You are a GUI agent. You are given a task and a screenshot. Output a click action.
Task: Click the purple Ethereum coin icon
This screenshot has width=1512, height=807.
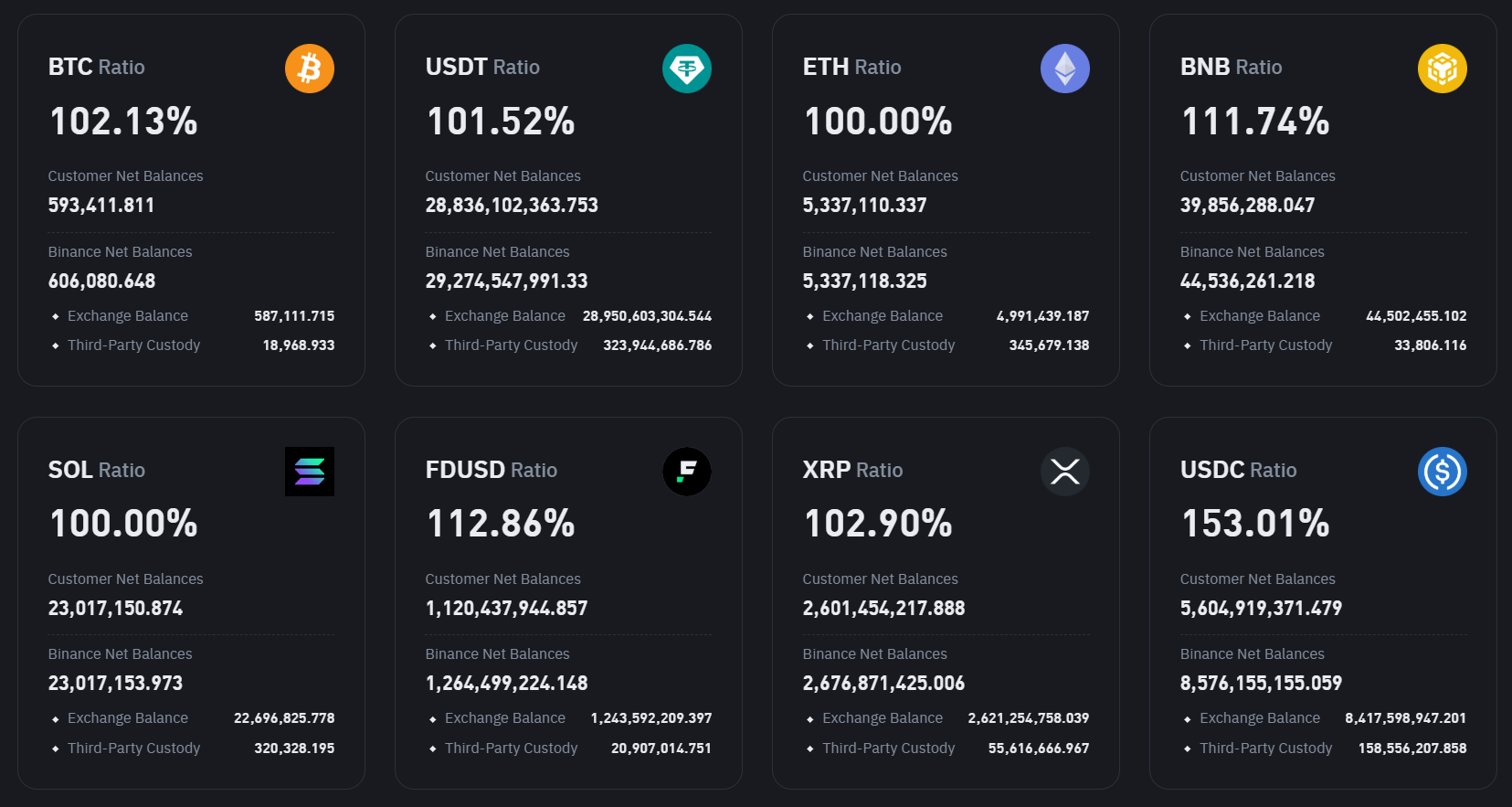point(1064,69)
